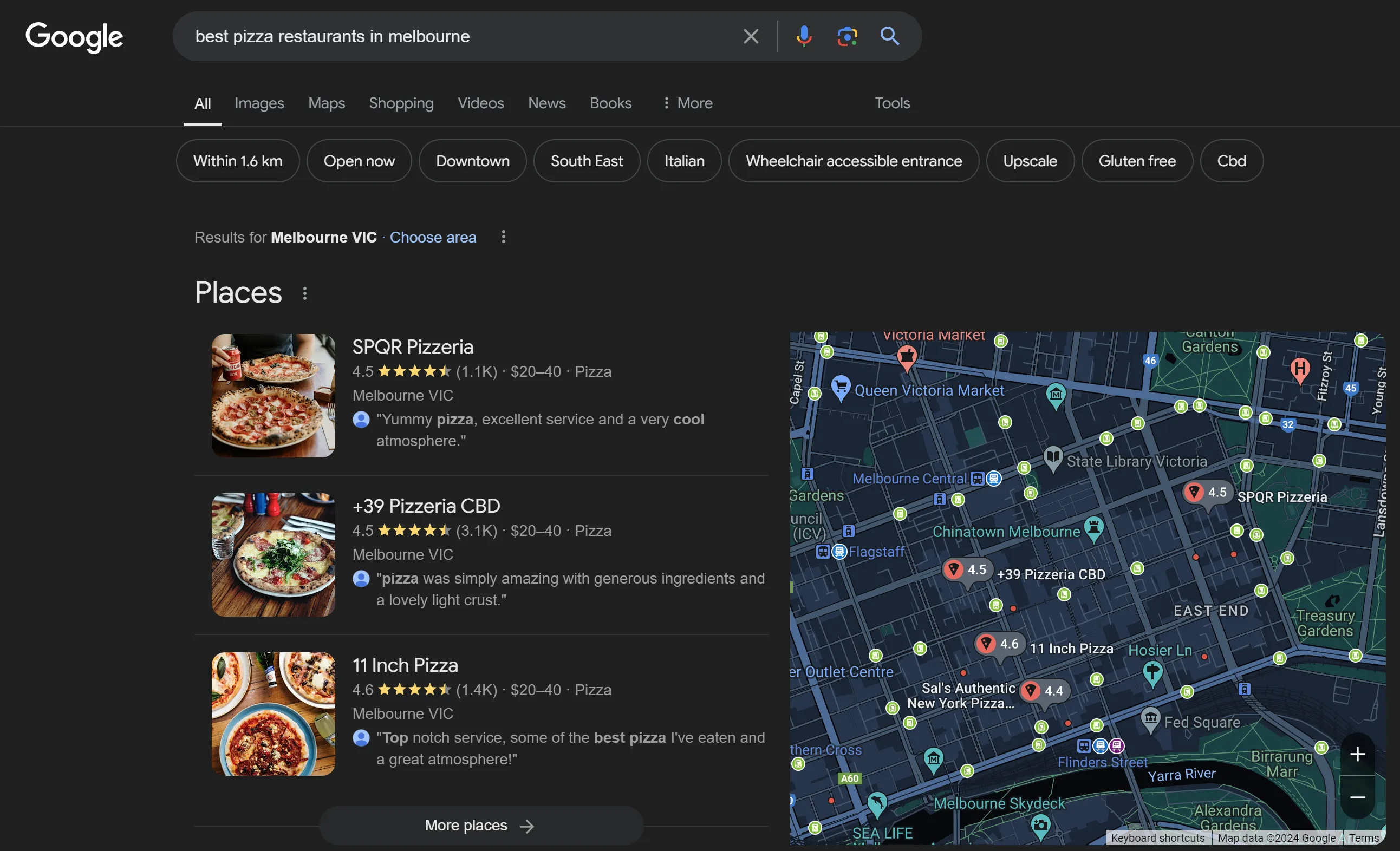Go to Google homepage via logo
The image size is (1400, 851).
[74, 37]
